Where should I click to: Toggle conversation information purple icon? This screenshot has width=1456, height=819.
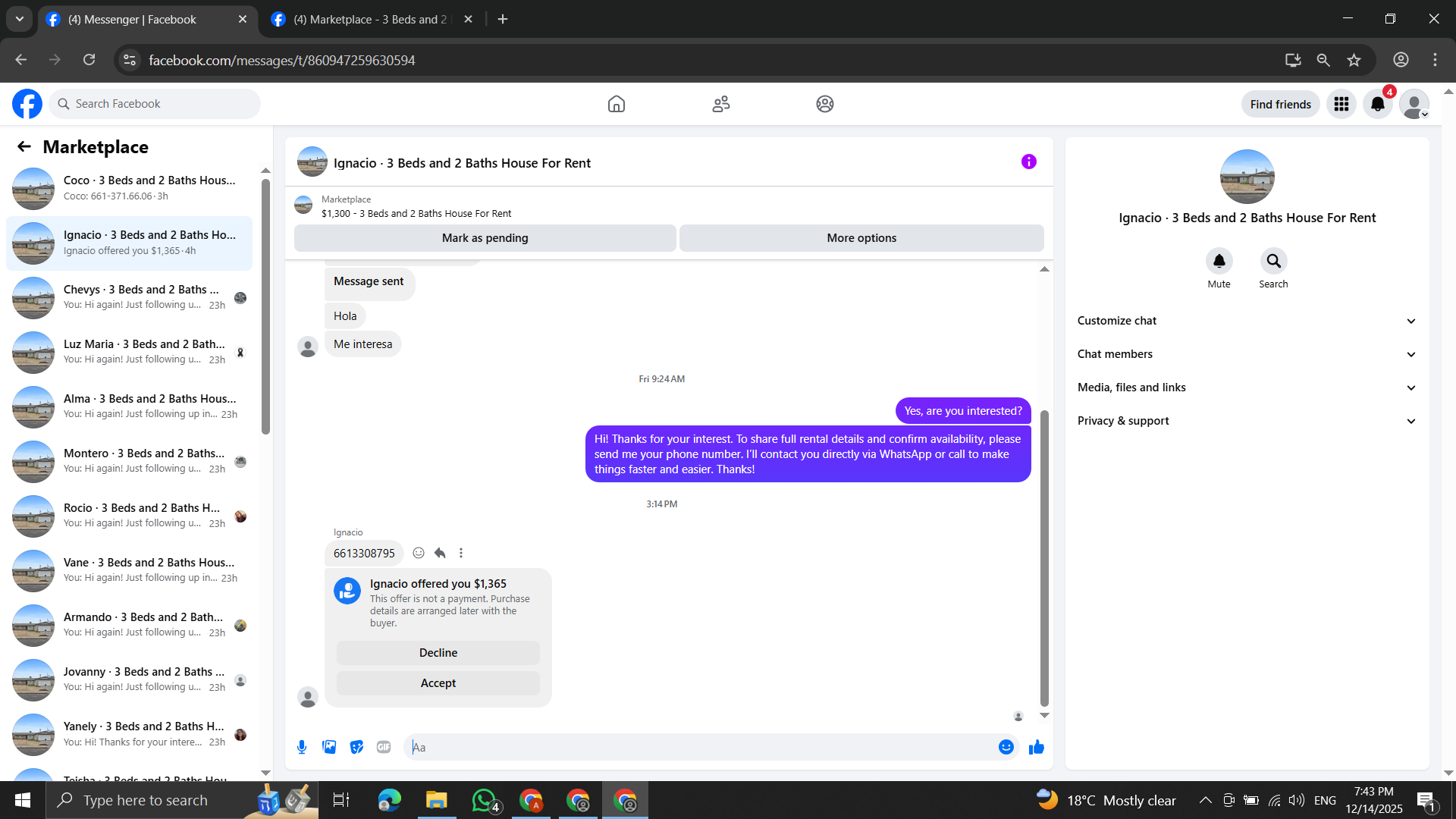[1028, 162]
